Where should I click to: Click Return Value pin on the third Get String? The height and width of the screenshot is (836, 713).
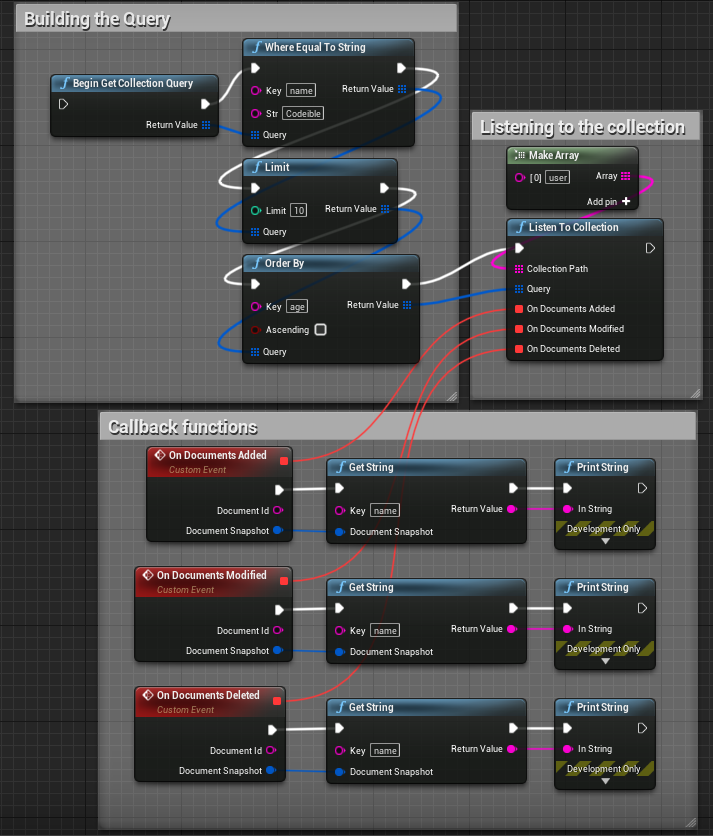click(x=512, y=749)
